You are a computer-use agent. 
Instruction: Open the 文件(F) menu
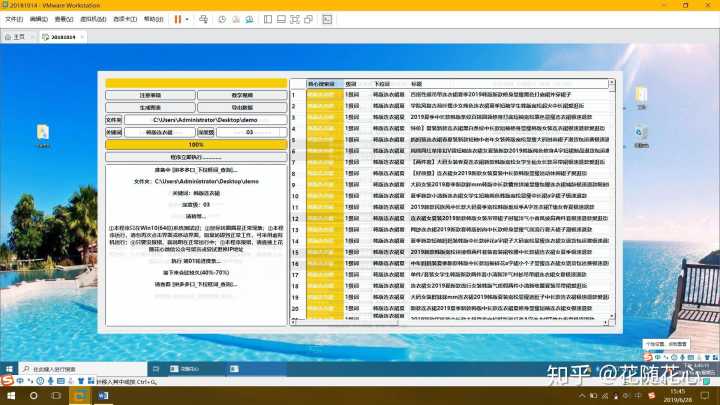point(13,19)
